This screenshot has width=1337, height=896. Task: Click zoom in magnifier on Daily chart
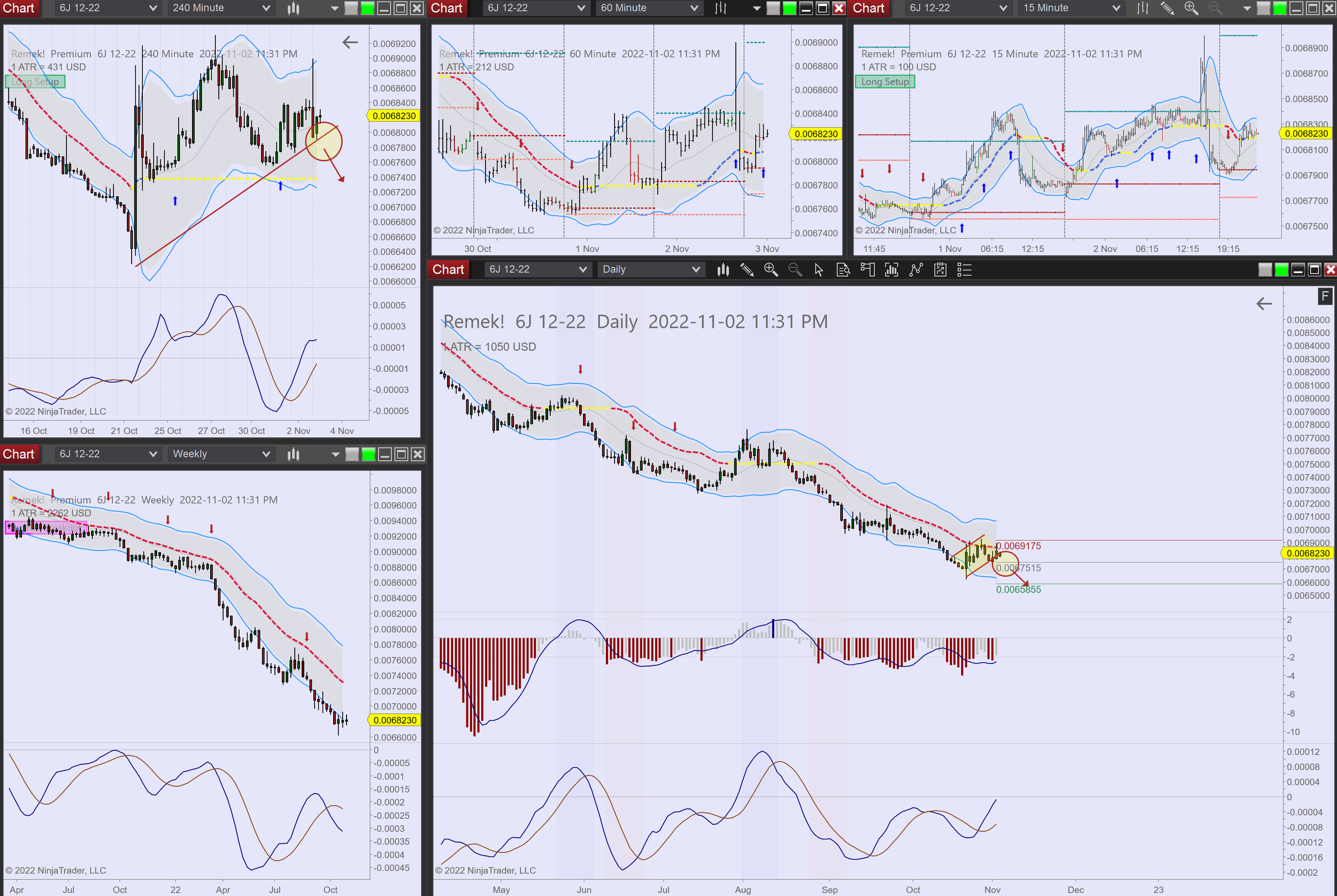click(771, 270)
